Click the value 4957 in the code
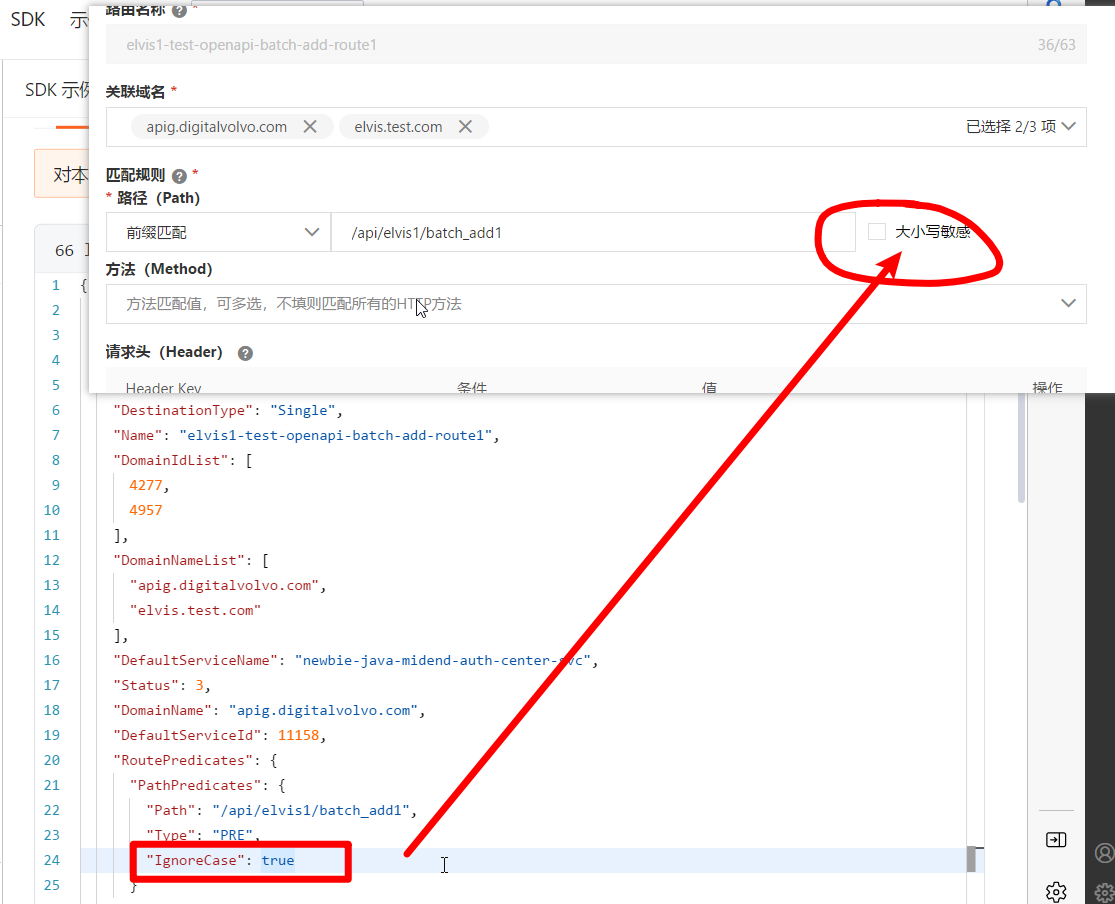 [x=146, y=510]
